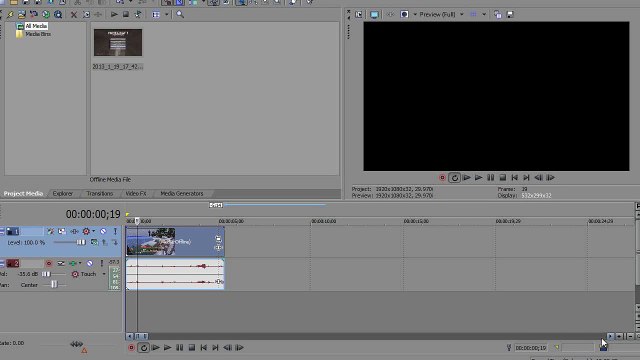640x360 pixels.
Task: Open Automation Settings dropdown on track 1
Action: pos(93,231)
